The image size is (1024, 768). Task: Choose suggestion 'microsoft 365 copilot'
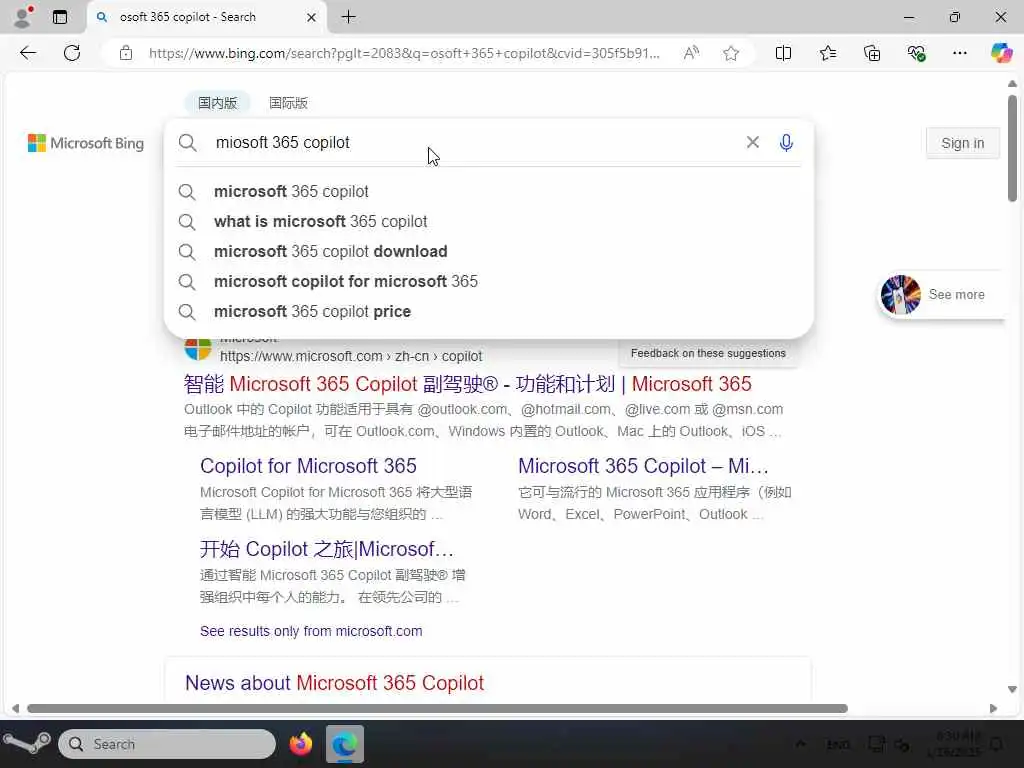pos(488,191)
